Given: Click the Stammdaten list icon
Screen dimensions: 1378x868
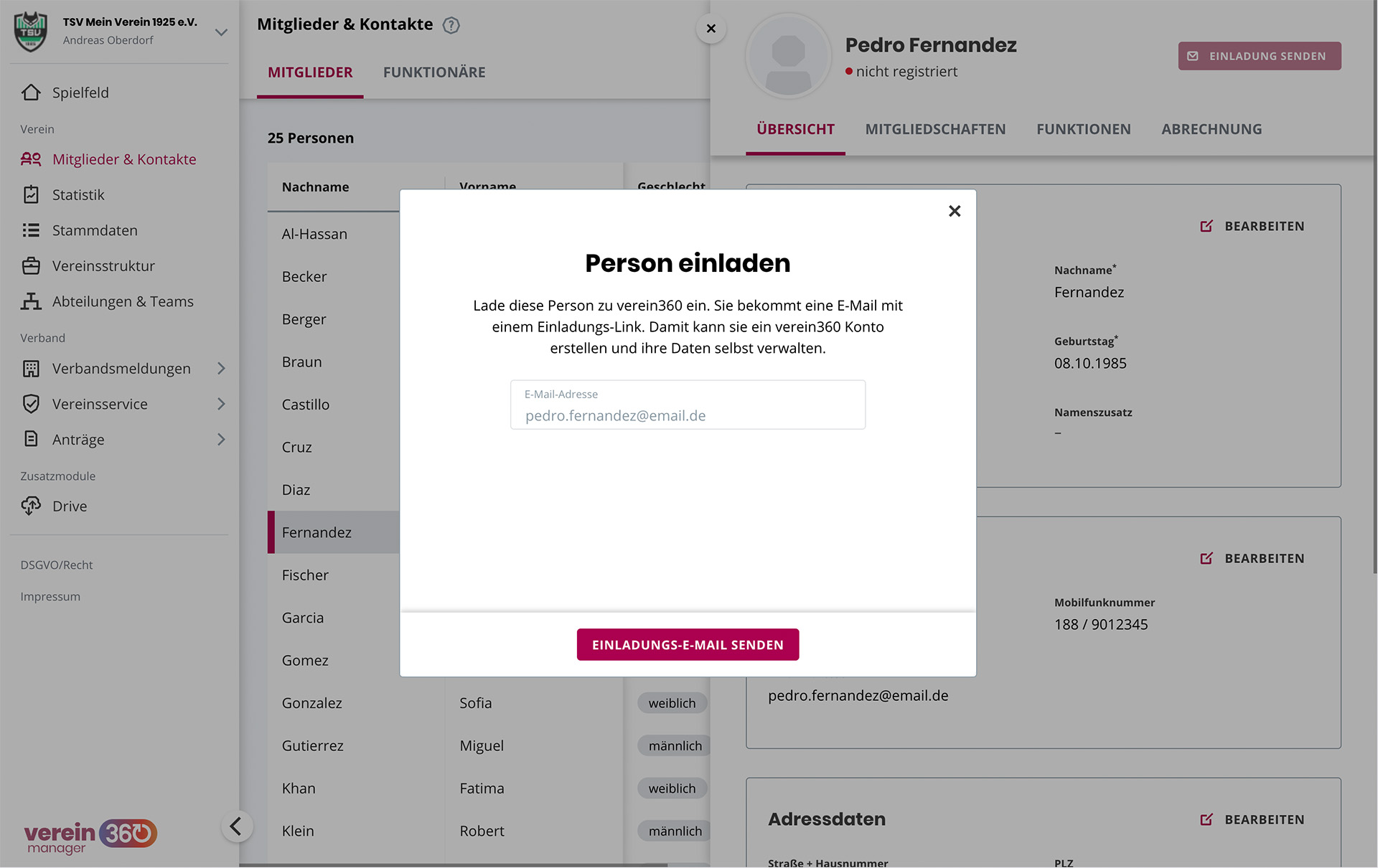Looking at the screenshot, I should coord(31,230).
